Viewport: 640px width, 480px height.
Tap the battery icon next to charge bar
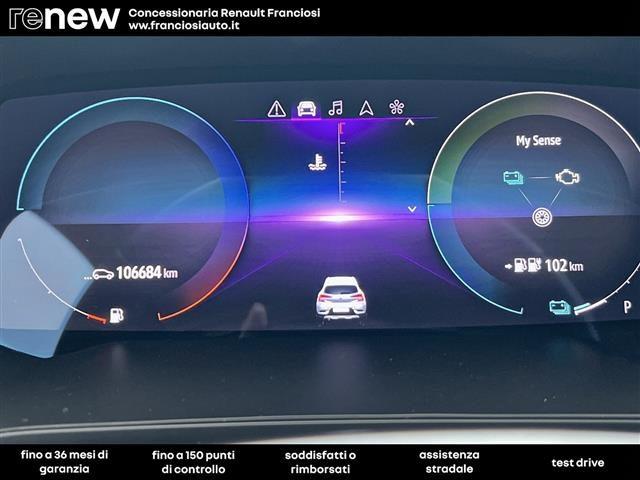[560, 307]
